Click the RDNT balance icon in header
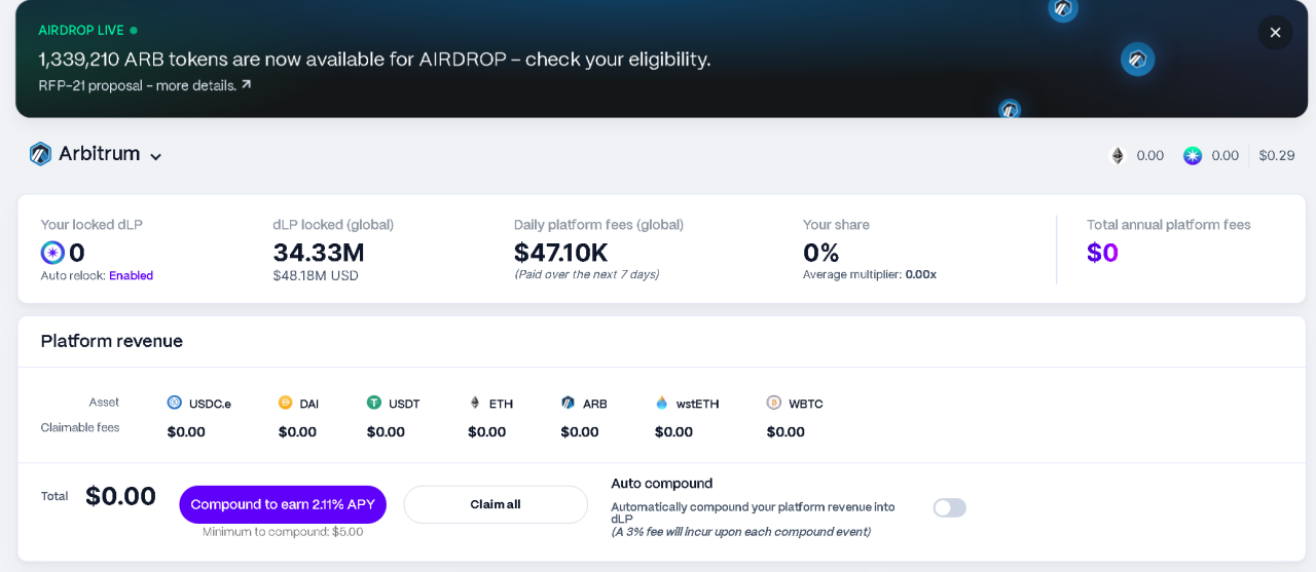The image size is (1316, 572). point(1192,156)
